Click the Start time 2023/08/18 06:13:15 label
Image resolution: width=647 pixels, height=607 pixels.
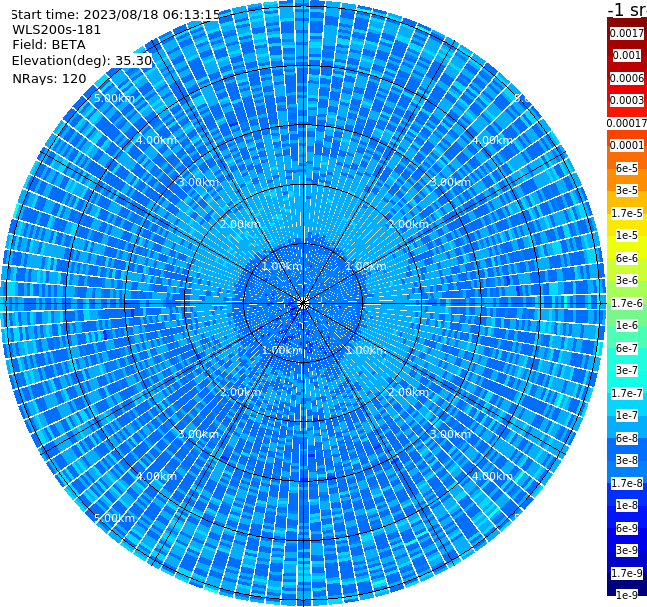116,15
